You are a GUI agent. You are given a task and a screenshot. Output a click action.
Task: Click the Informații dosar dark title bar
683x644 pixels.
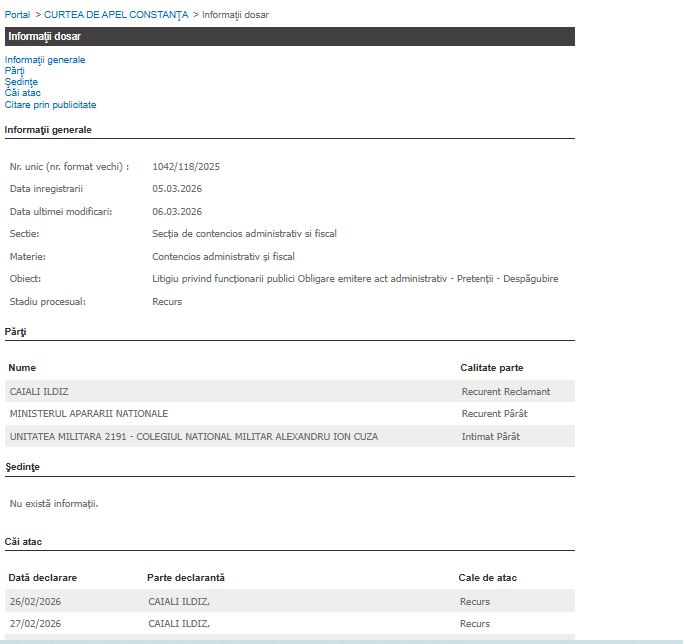pos(289,37)
